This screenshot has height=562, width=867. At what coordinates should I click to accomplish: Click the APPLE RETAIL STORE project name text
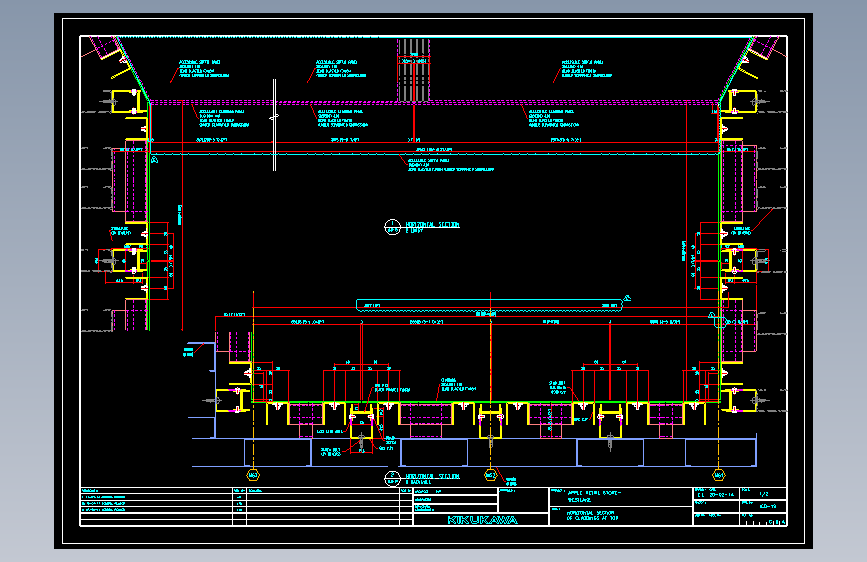coord(595,492)
